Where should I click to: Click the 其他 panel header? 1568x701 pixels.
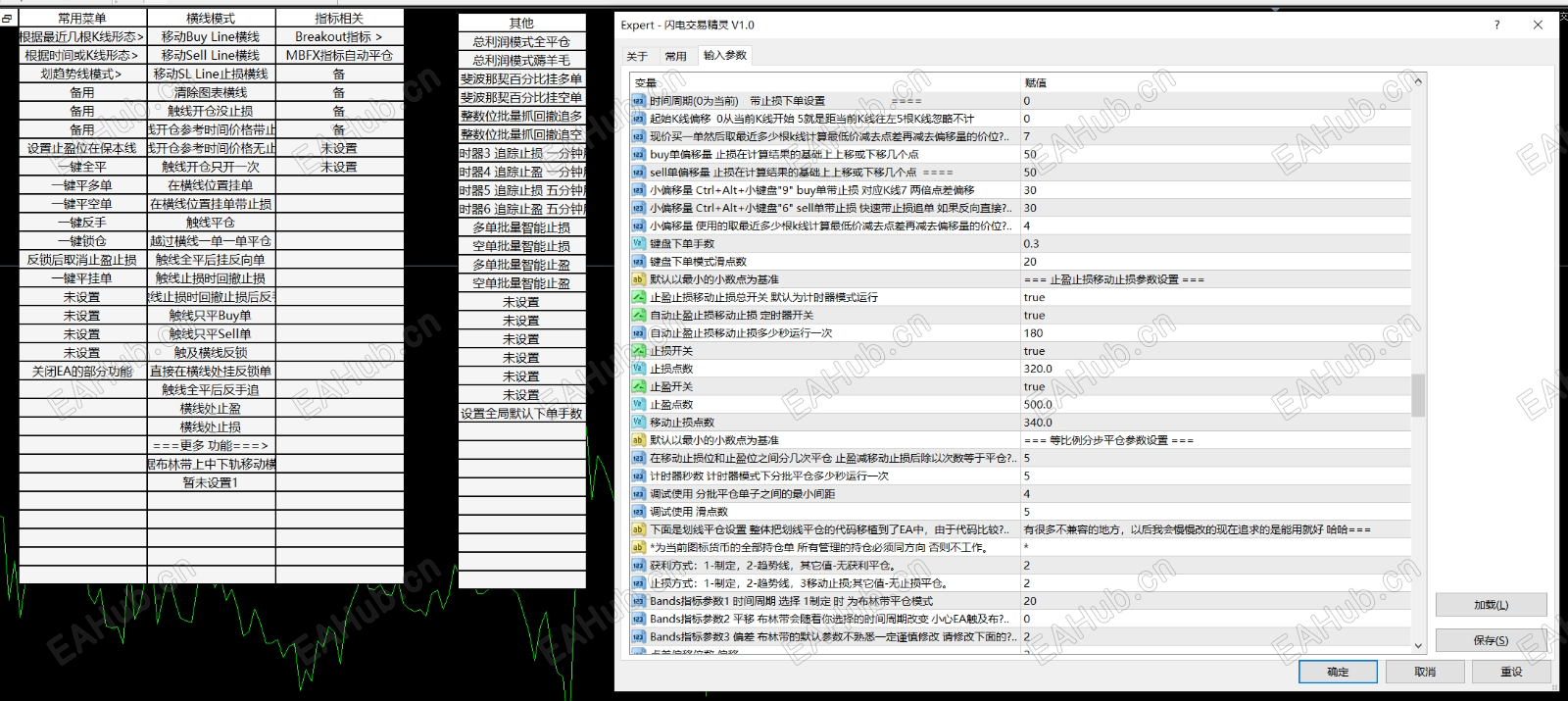[521, 23]
